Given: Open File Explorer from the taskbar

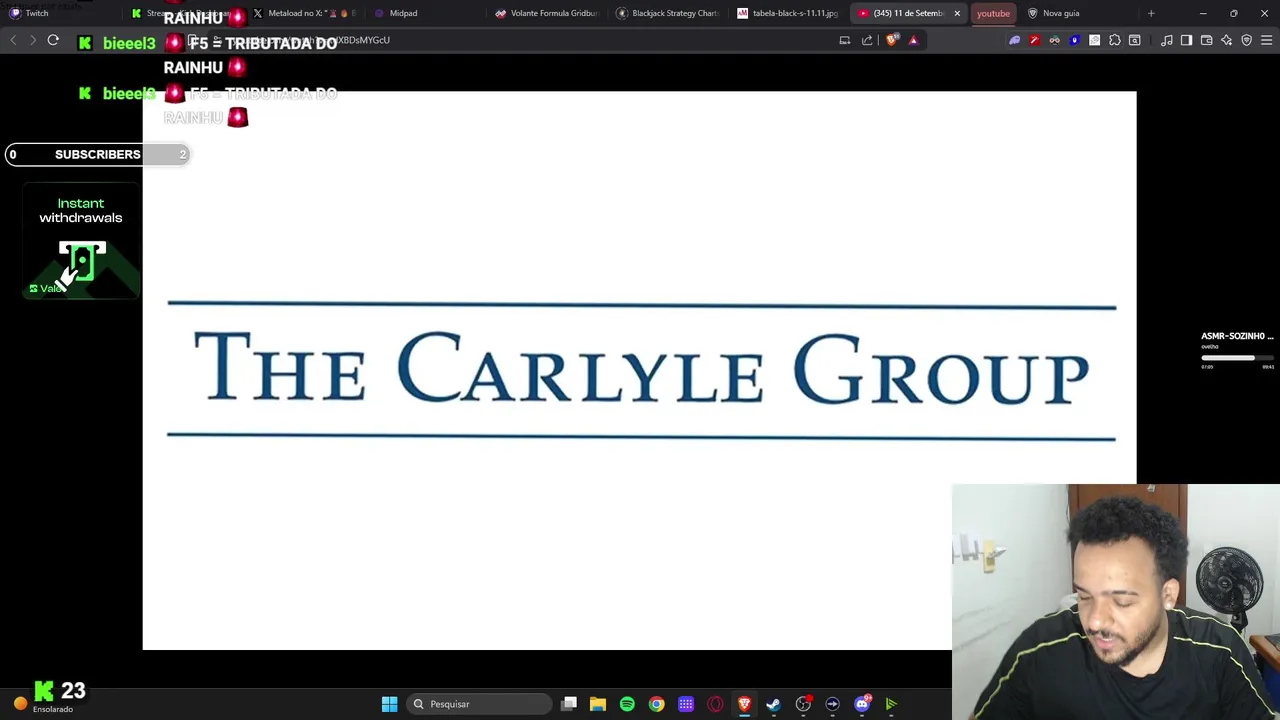Looking at the screenshot, I should (x=598, y=704).
